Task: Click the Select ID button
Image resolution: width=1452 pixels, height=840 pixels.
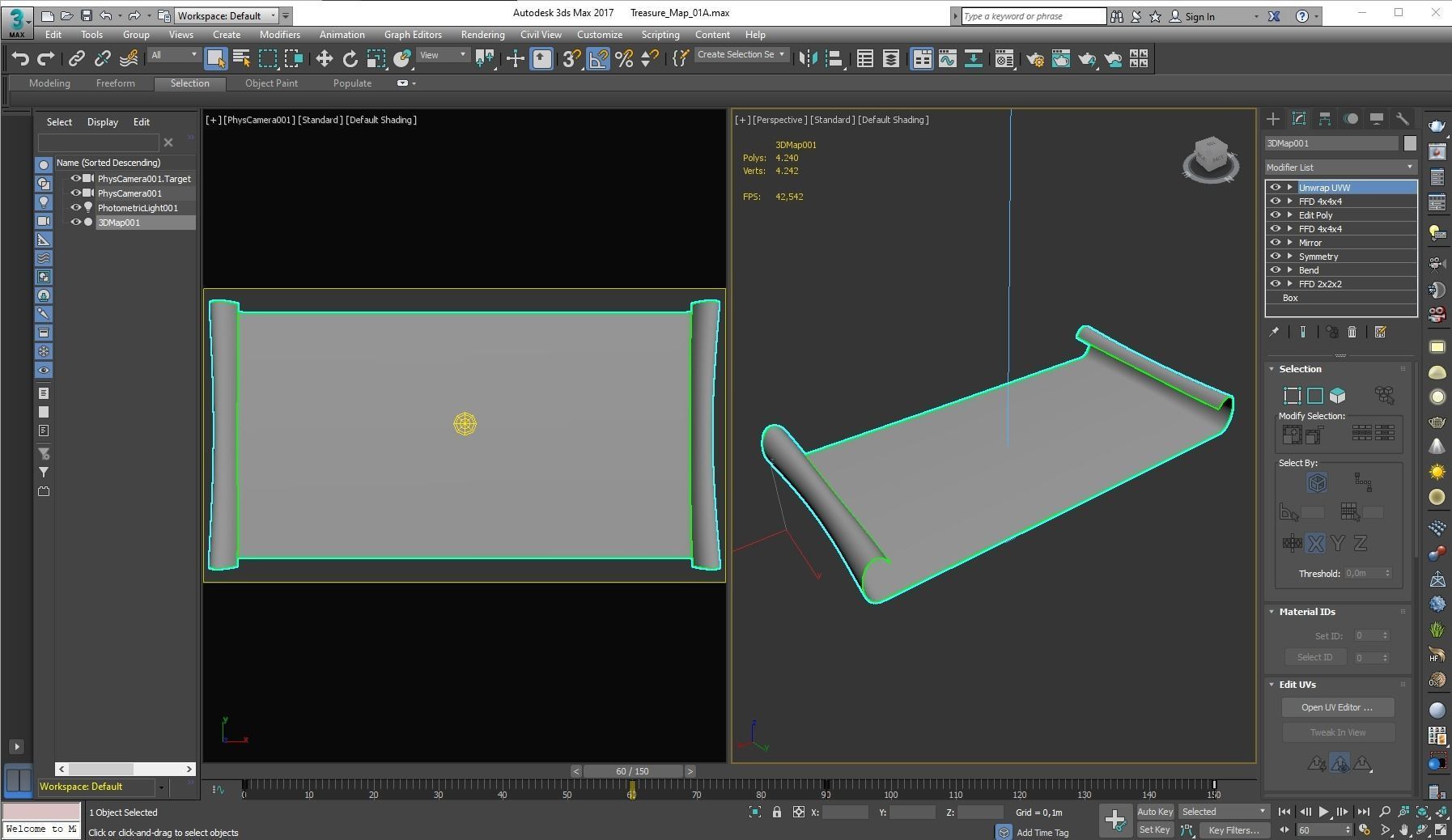Action: (x=1314, y=657)
